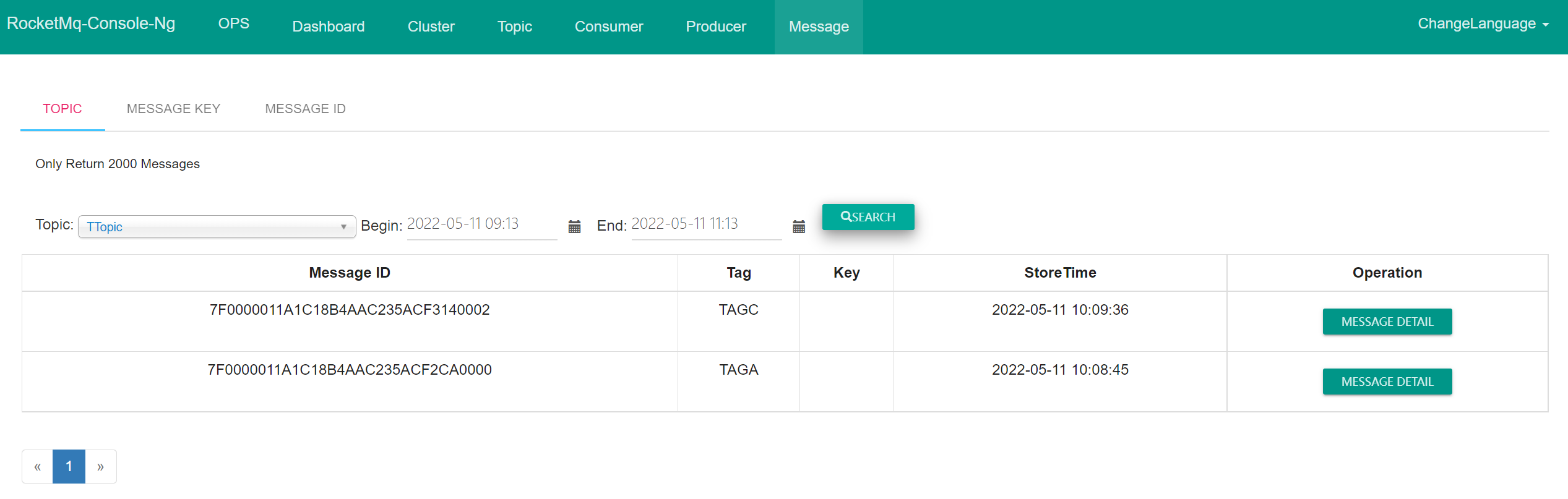Open the End date calendar picker

point(798,226)
